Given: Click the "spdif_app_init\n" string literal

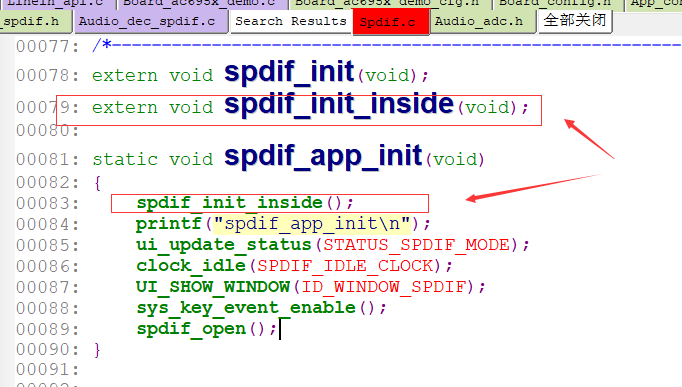Looking at the screenshot, I should point(312,224).
